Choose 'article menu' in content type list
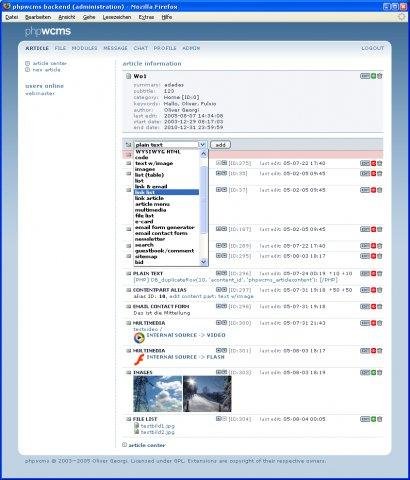This screenshot has height=480, width=410. point(152,204)
